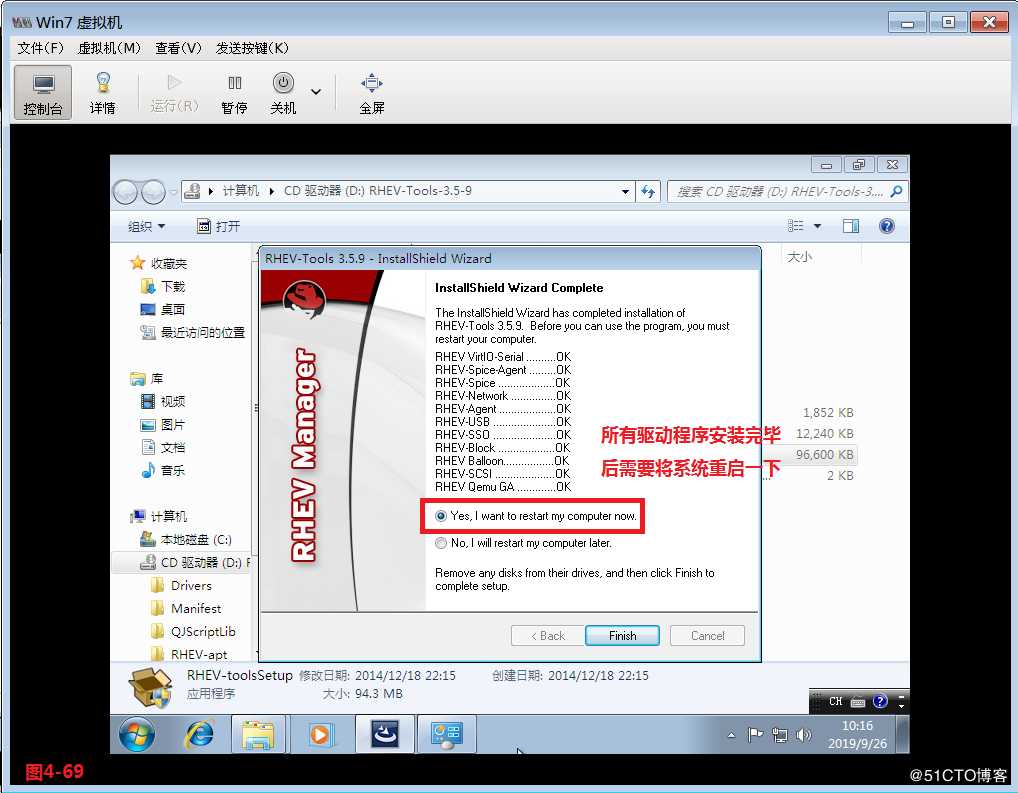Expand address bar history dropdown
The height and width of the screenshot is (793, 1018).
tap(625, 192)
